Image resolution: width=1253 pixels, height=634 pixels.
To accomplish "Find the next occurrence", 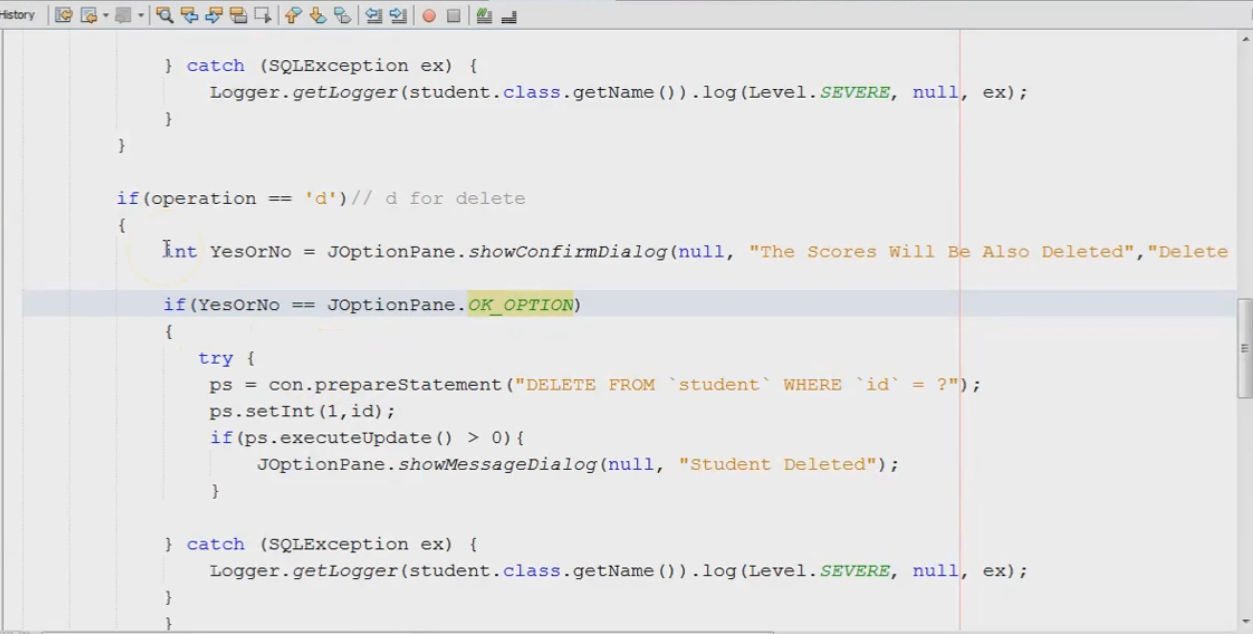I will (x=213, y=15).
